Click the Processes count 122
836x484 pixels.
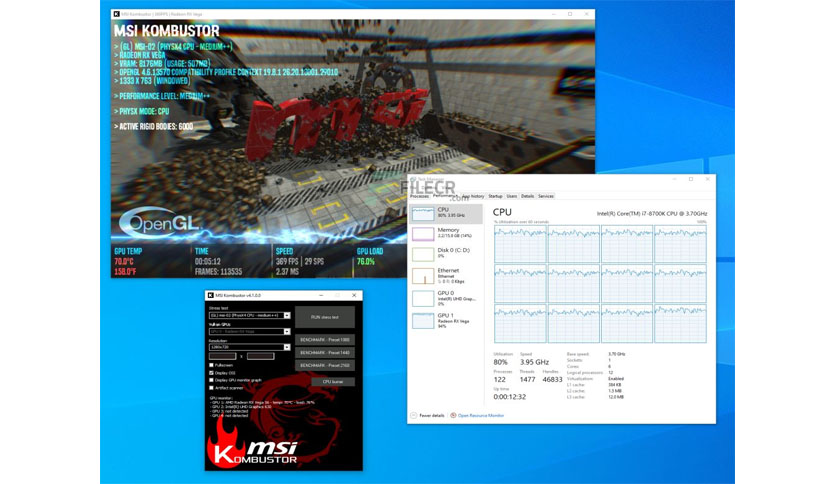[500, 380]
